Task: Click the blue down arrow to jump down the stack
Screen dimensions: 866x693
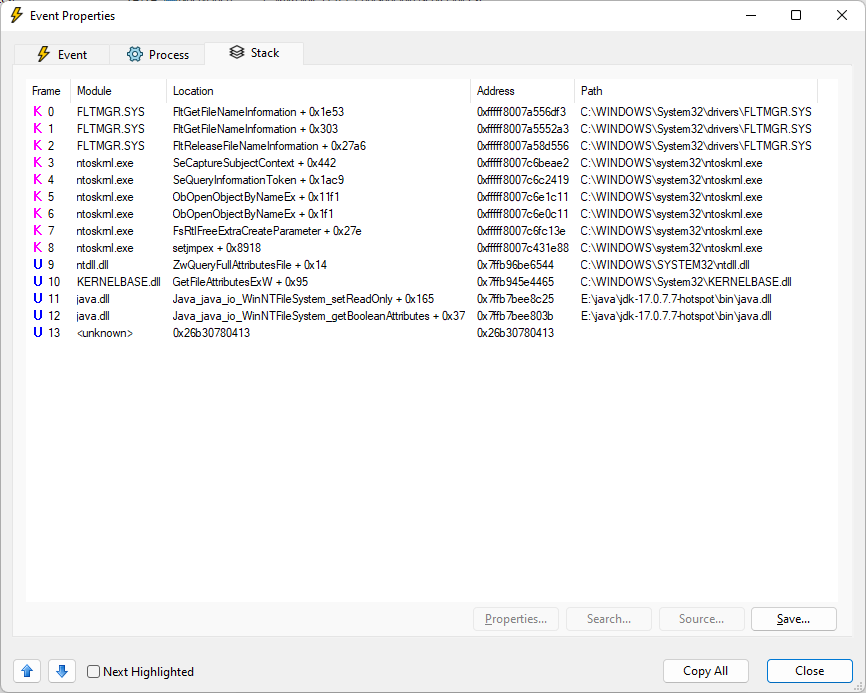Action: coord(61,671)
